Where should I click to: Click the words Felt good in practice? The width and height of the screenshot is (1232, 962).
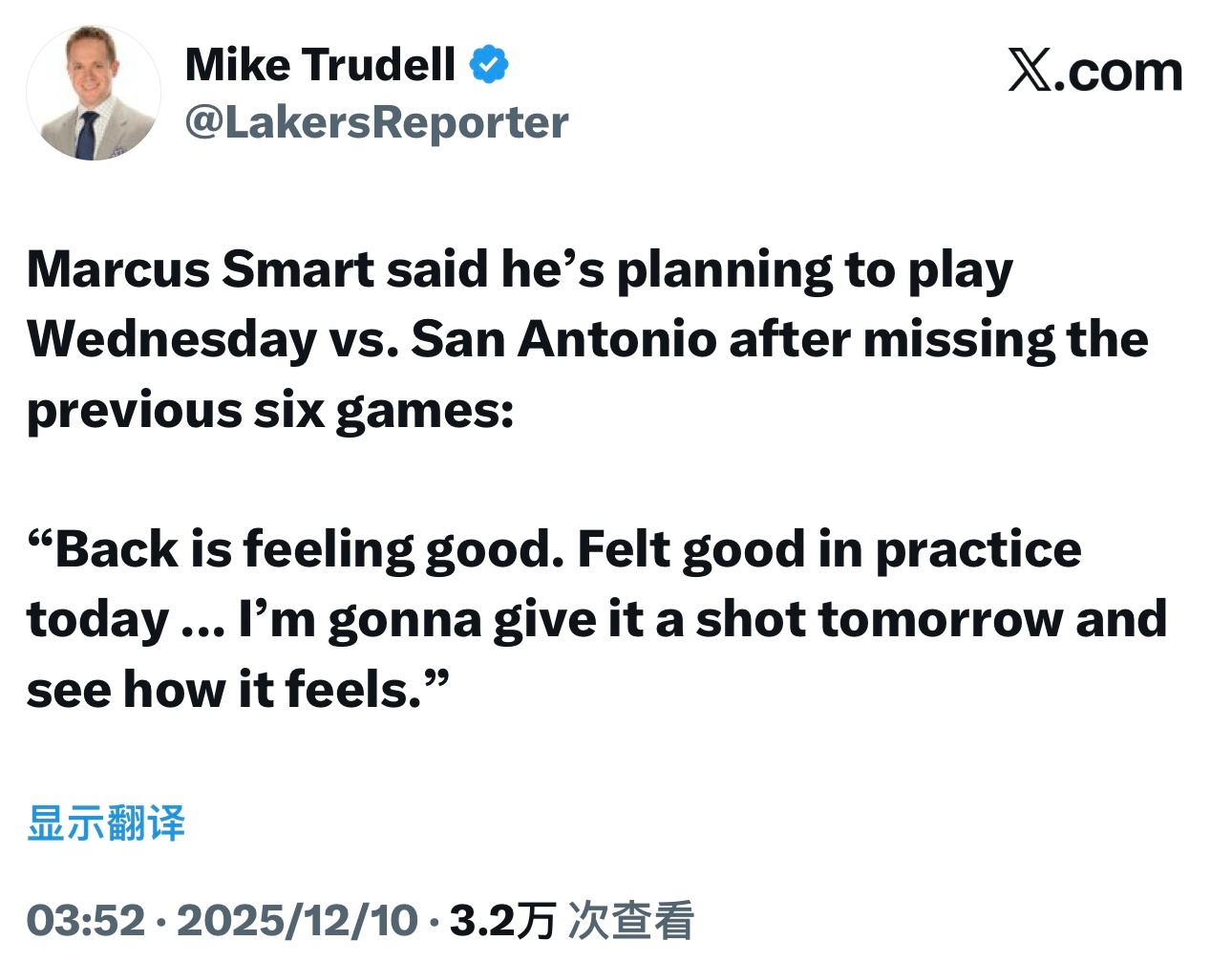829,549
